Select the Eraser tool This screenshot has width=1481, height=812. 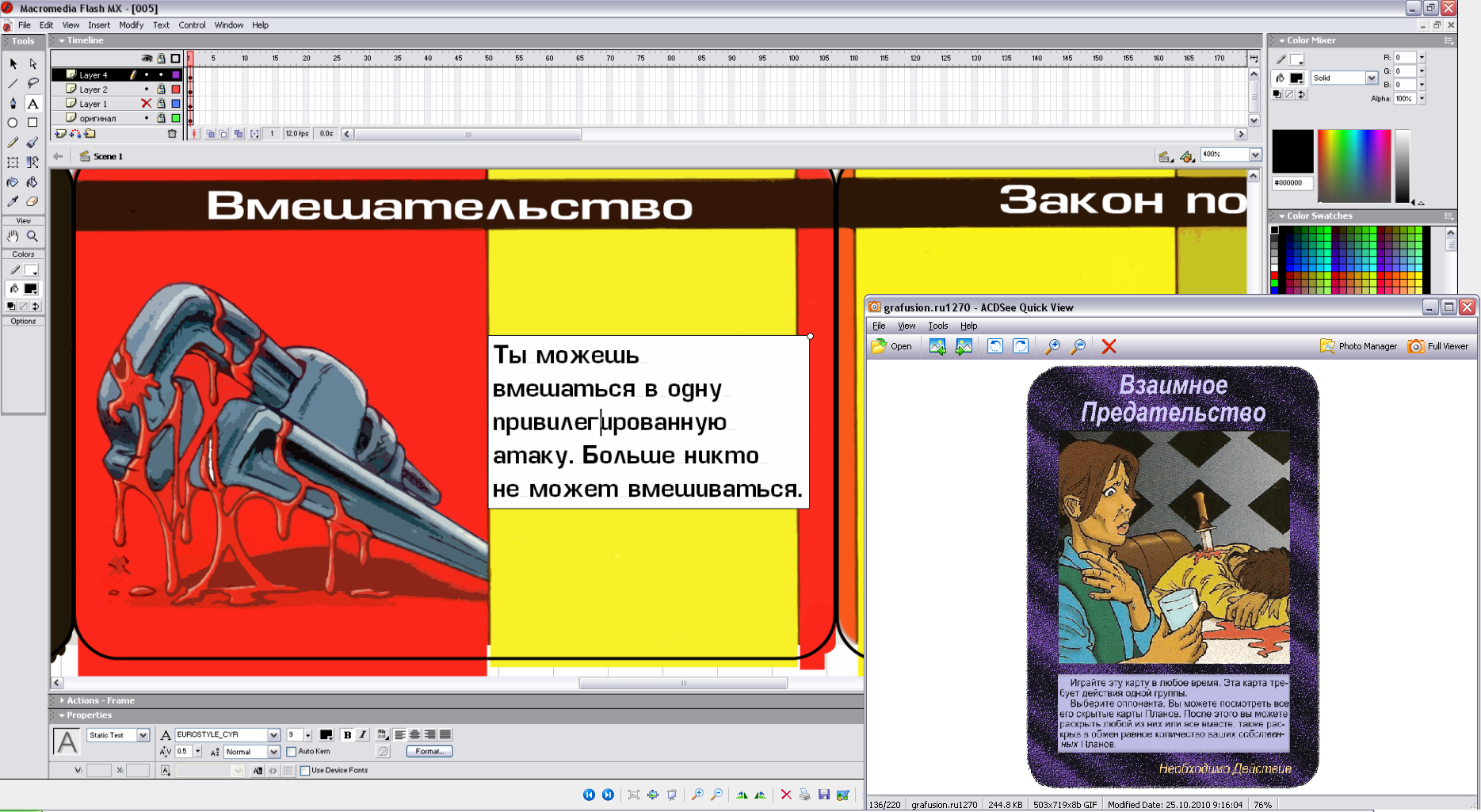pos(32,202)
